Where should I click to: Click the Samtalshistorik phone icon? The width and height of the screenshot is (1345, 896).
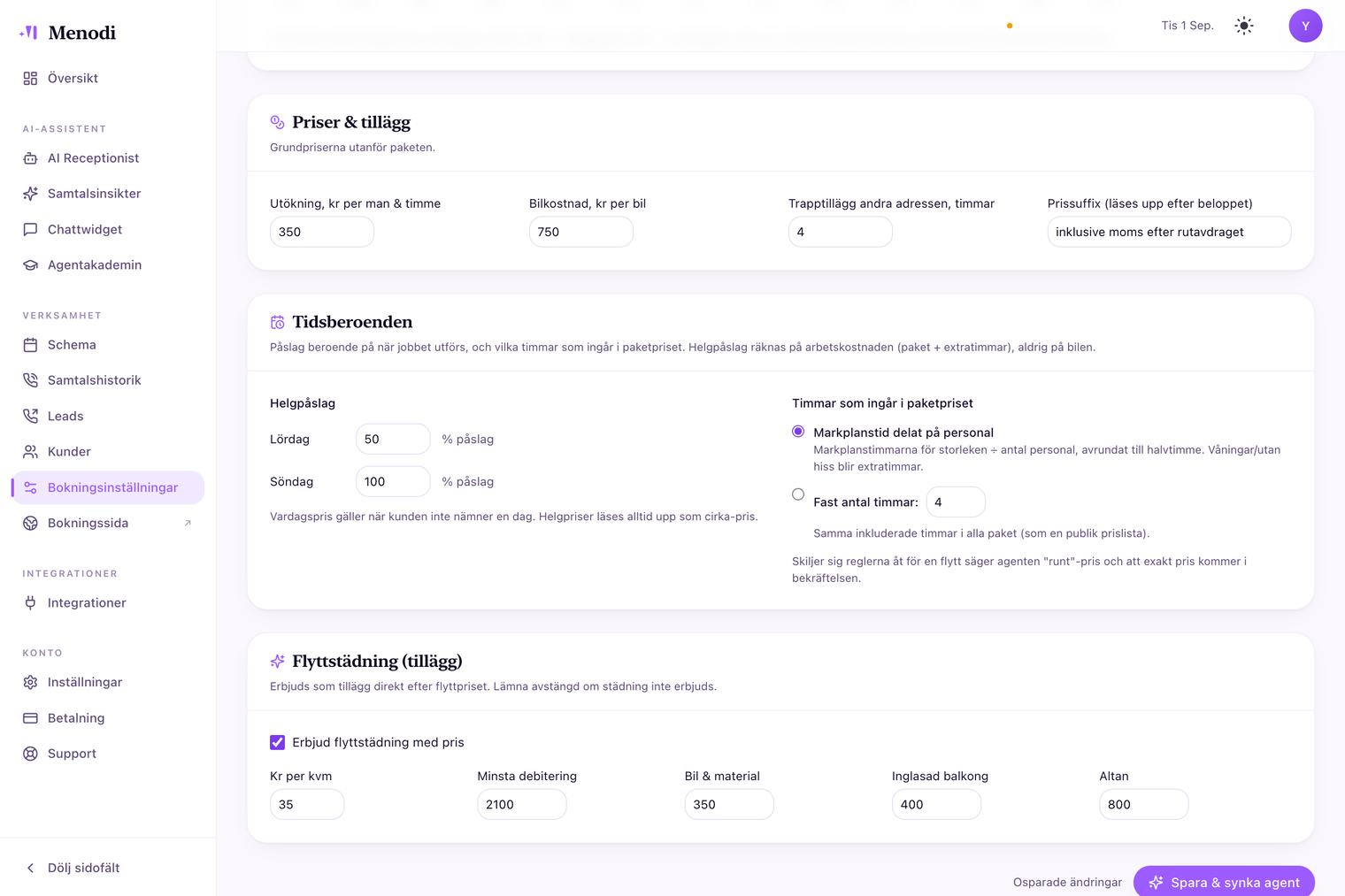(x=30, y=380)
